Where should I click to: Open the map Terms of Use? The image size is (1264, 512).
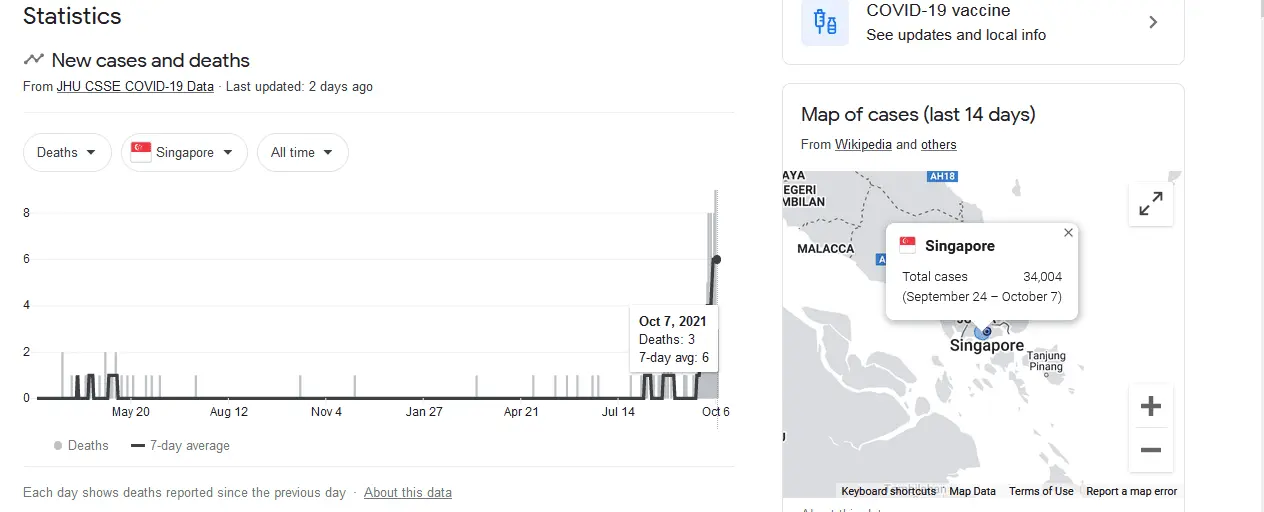[1041, 491]
